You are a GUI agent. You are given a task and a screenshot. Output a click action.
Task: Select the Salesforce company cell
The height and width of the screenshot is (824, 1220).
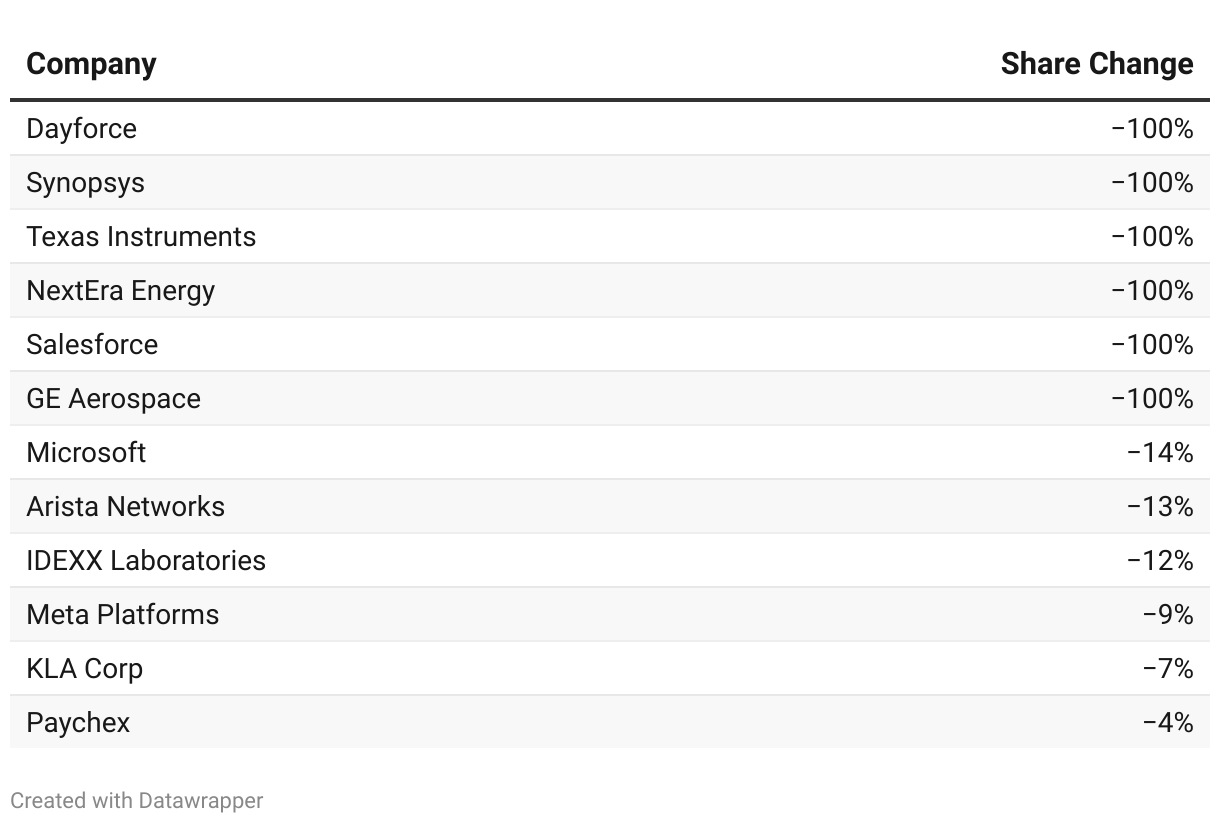point(92,345)
